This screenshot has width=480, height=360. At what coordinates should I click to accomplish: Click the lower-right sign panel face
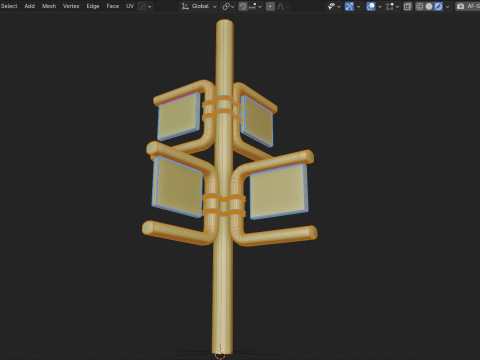[277, 192]
